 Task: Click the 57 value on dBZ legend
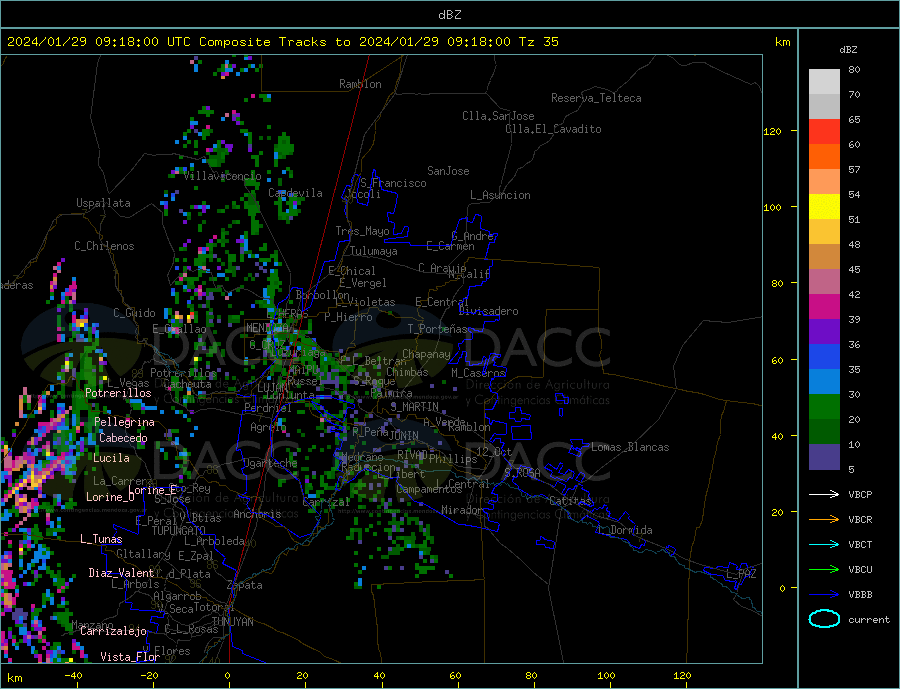click(854, 169)
